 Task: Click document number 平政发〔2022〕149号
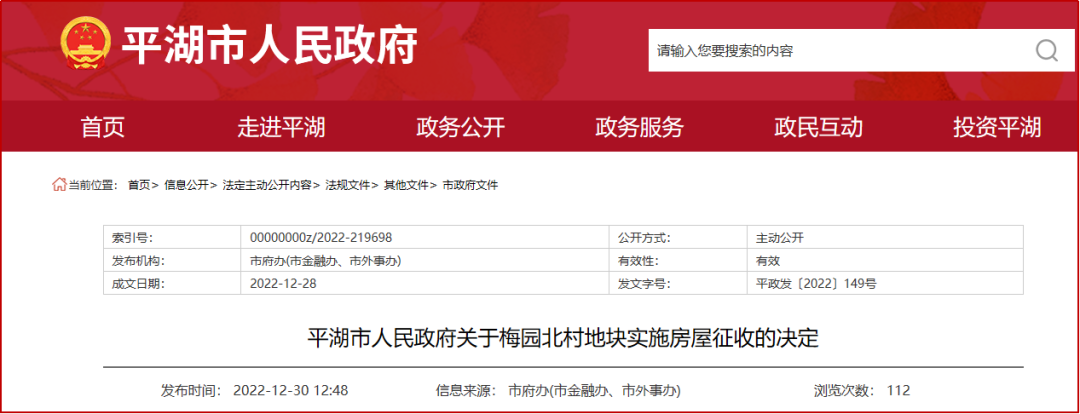[816, 283]
